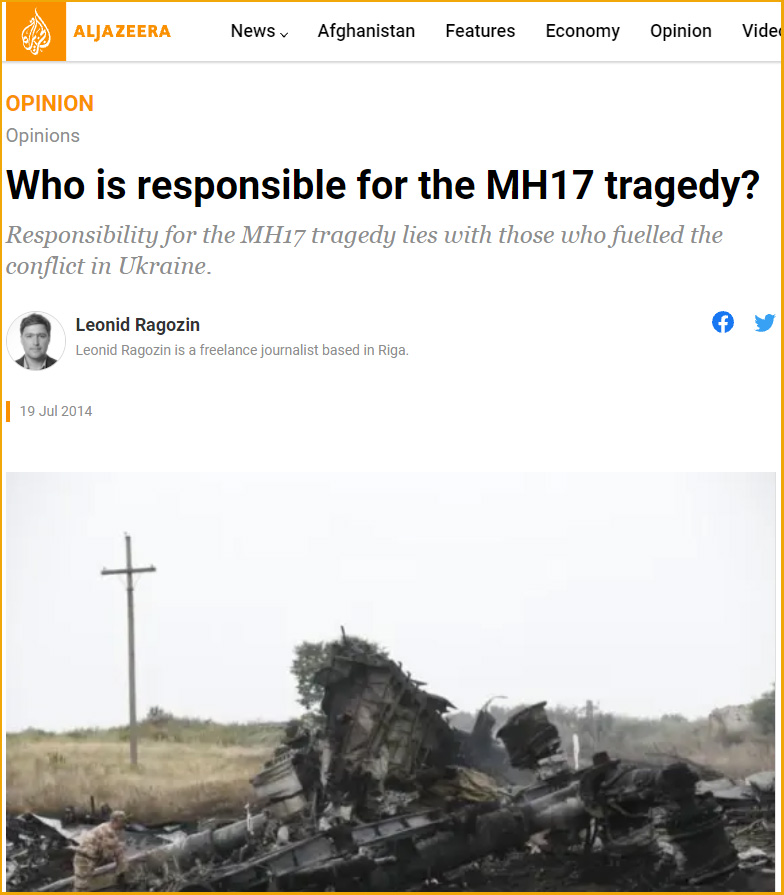The height and width of the screenshot is (895, 784).
Task: Click the Al Jazeera flame logo icon
Action: [35, 31]
